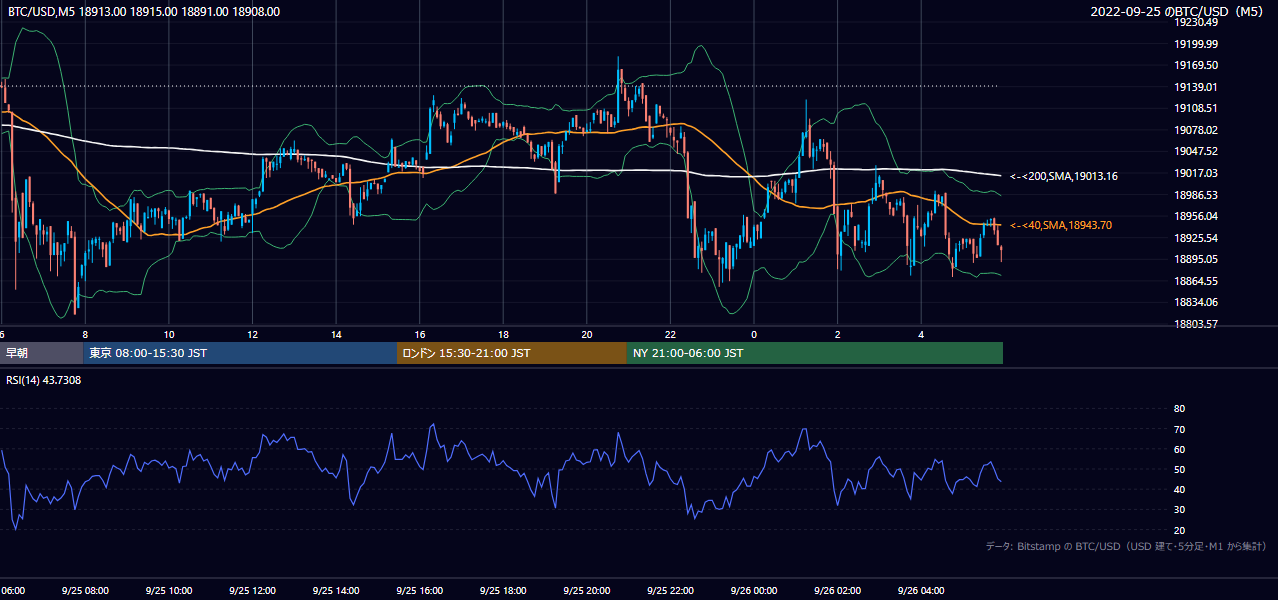Click the 9/25 08:00 time axis label
The width and height of the screenshot is (1278, 600).
coord(85,591)
